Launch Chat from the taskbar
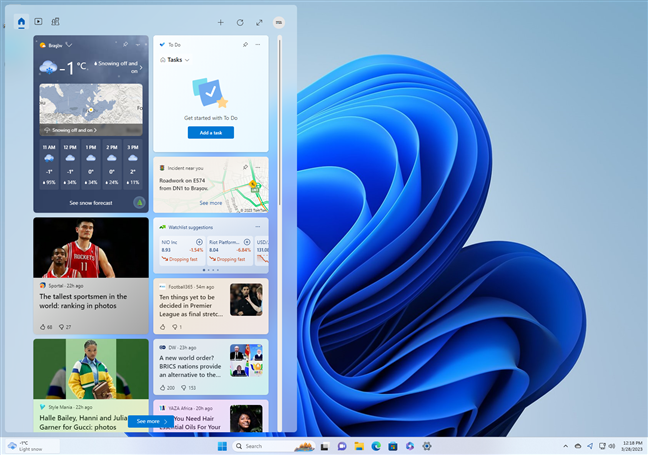Image resolution: width=648 pixels, height=455 pixels. (x=342, y=446)
